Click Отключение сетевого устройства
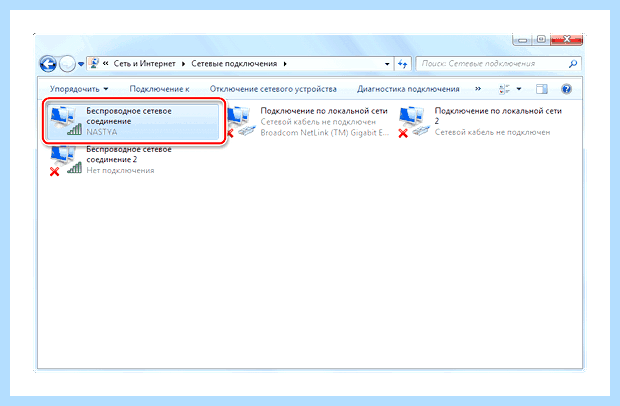Image resolution: width=620 pixels, height=406 pixels. point(273,89)
